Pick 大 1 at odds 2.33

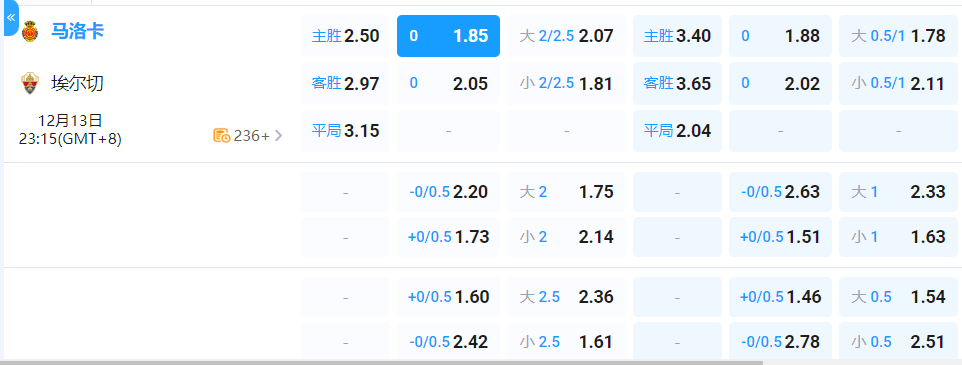(898, 192)
